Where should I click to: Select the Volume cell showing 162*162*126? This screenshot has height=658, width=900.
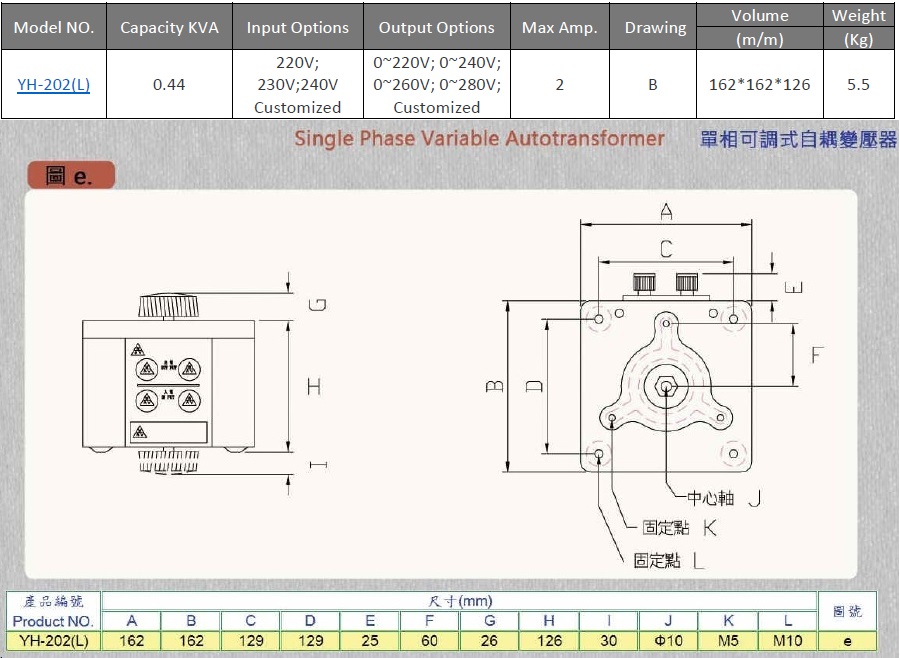point(759,85)
